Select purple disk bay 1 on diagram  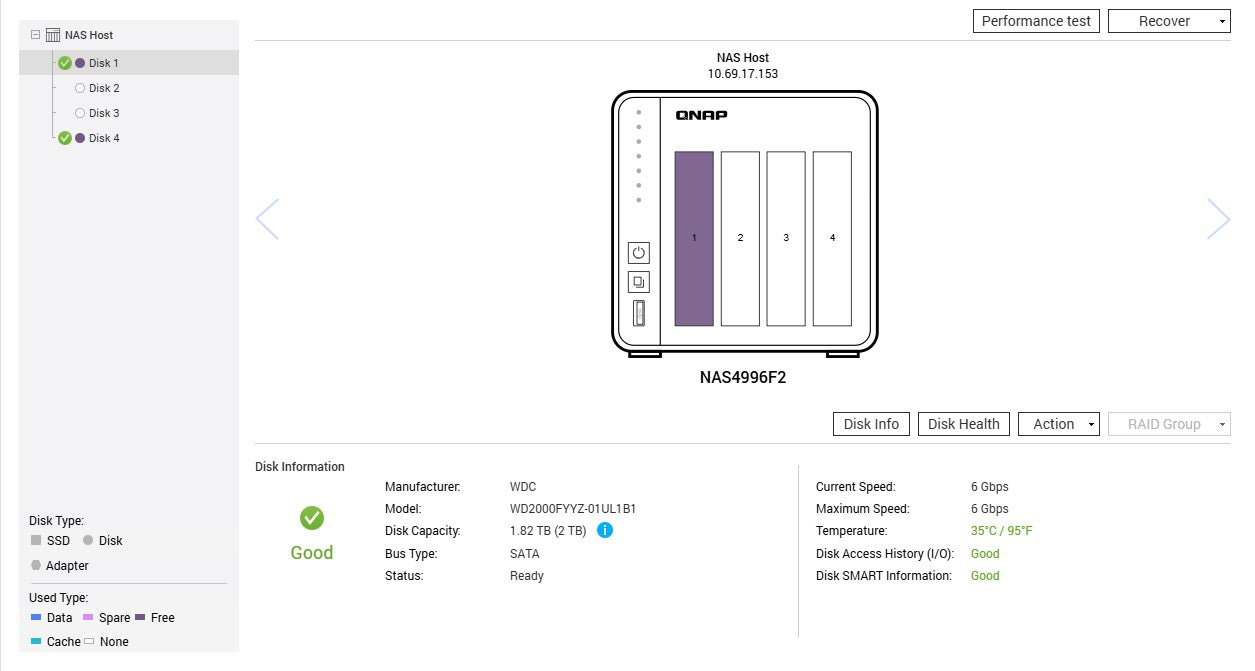click(x=694, y=238)
